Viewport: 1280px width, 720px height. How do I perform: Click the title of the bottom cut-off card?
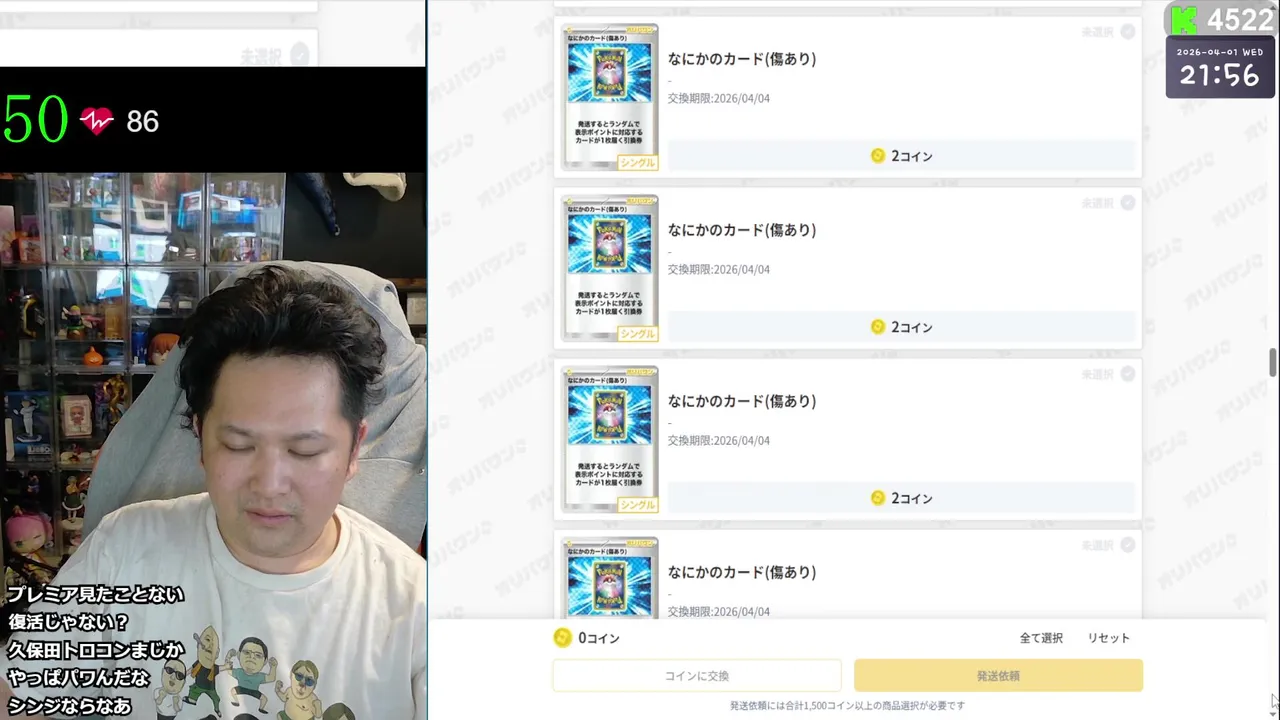(x=742, y=572)
